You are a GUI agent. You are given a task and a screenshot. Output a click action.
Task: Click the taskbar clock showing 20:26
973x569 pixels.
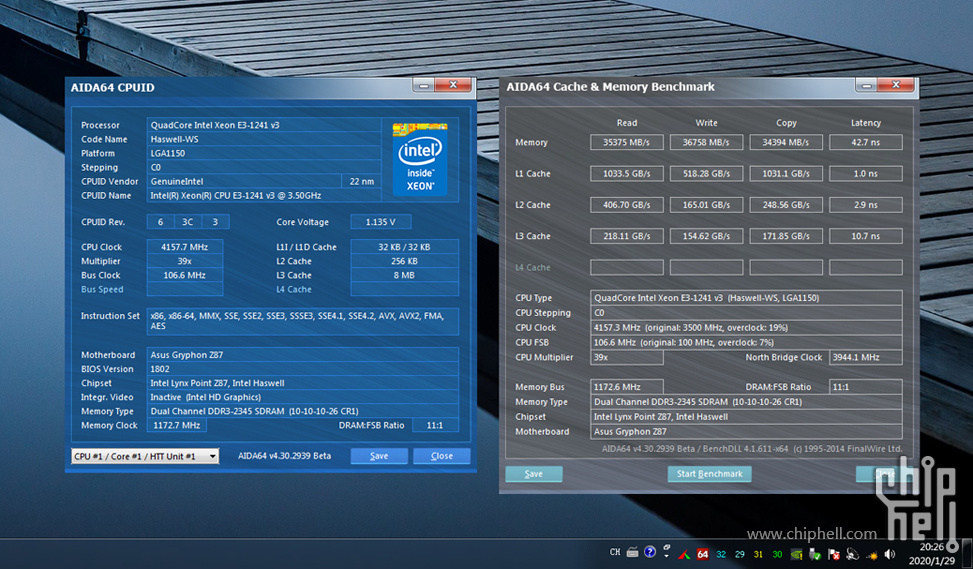tap(932, 553)
